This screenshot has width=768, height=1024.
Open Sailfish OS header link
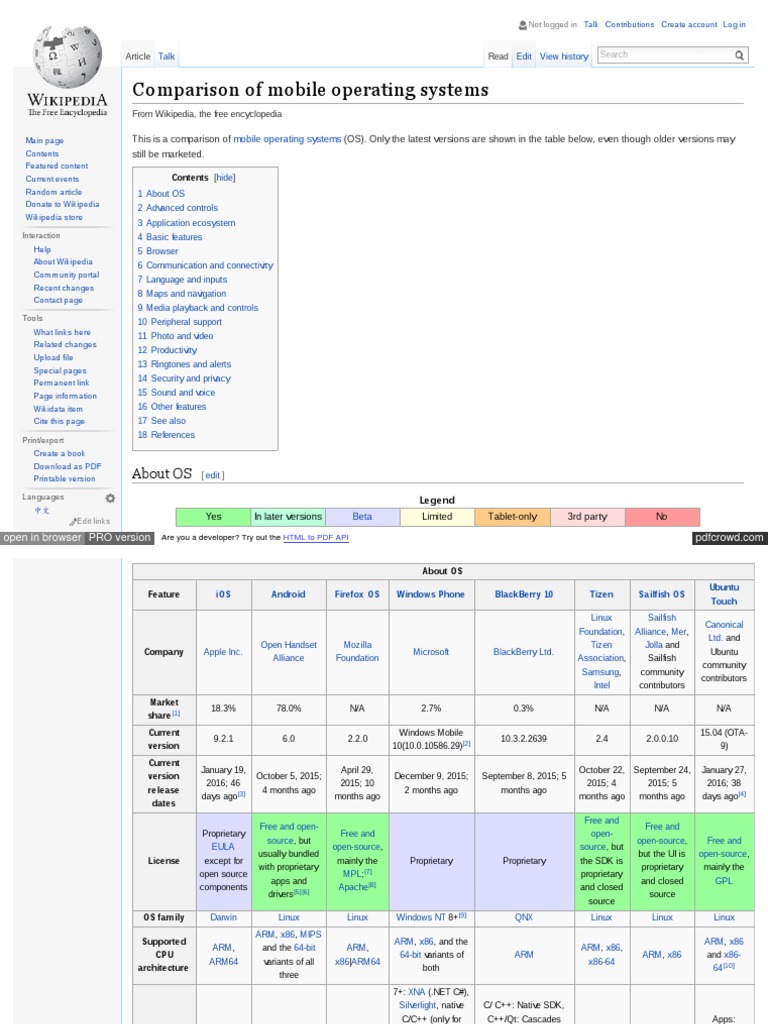tap(662, 595)
